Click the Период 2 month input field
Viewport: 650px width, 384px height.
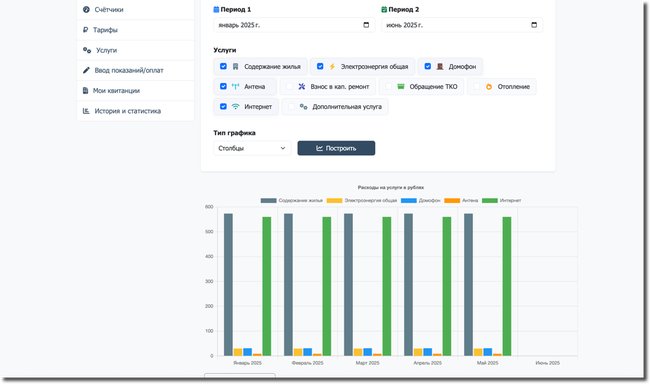462,25
